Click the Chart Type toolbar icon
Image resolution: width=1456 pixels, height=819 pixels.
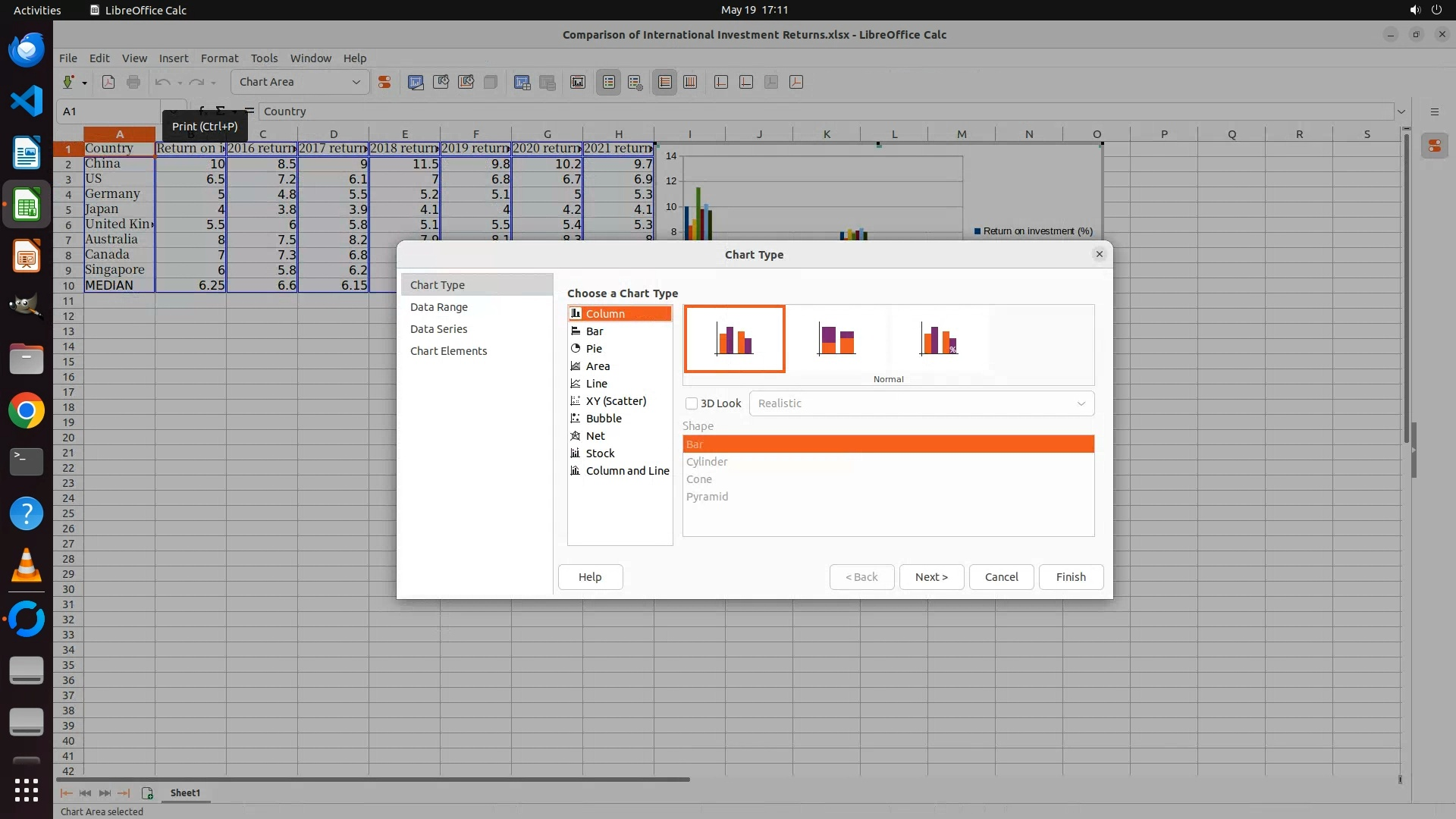(416, 82)
